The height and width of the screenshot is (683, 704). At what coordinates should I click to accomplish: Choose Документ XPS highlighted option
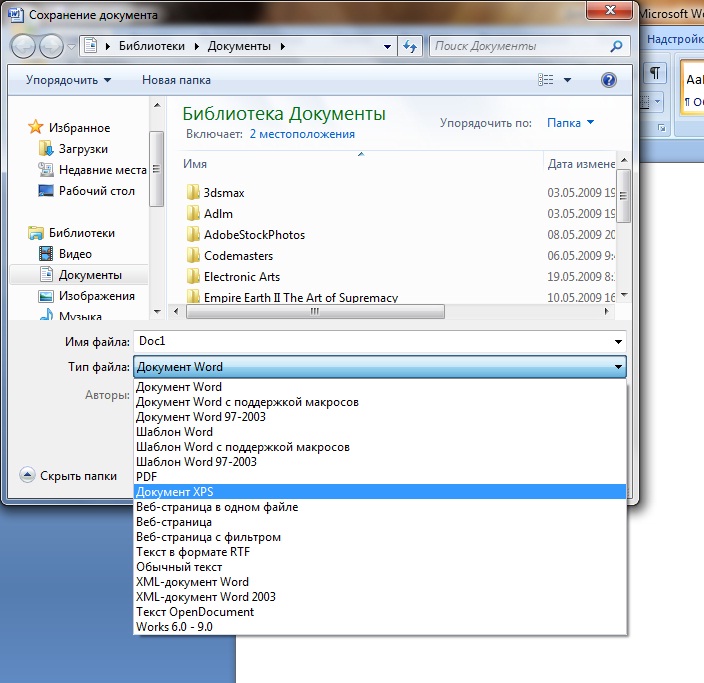380,492
